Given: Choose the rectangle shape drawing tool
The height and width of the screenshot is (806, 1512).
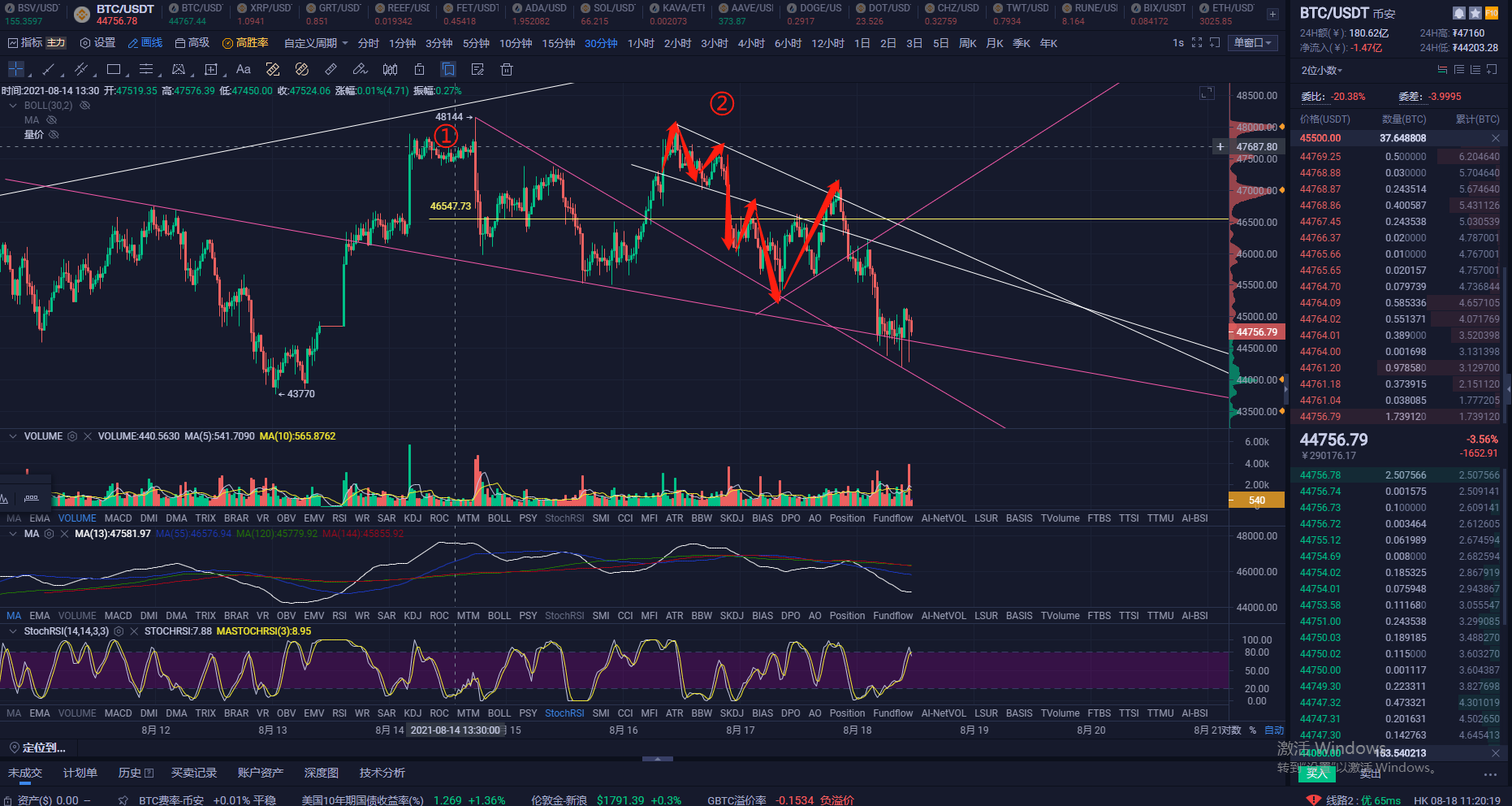Looking at the screenshot, I should [x=114, y=69].
